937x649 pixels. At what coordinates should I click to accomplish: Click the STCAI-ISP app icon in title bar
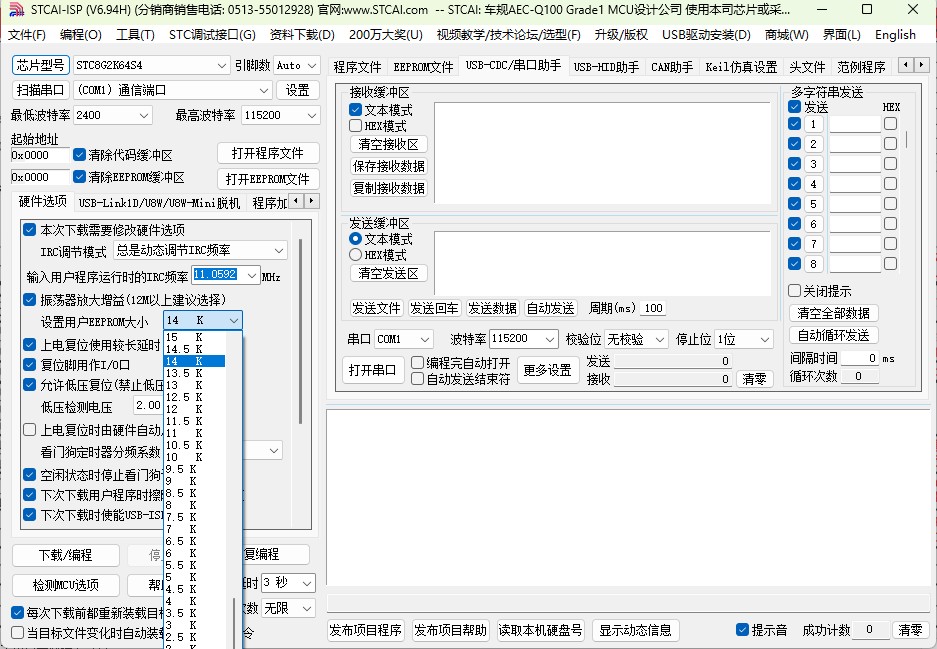click(x=16, y=10)
